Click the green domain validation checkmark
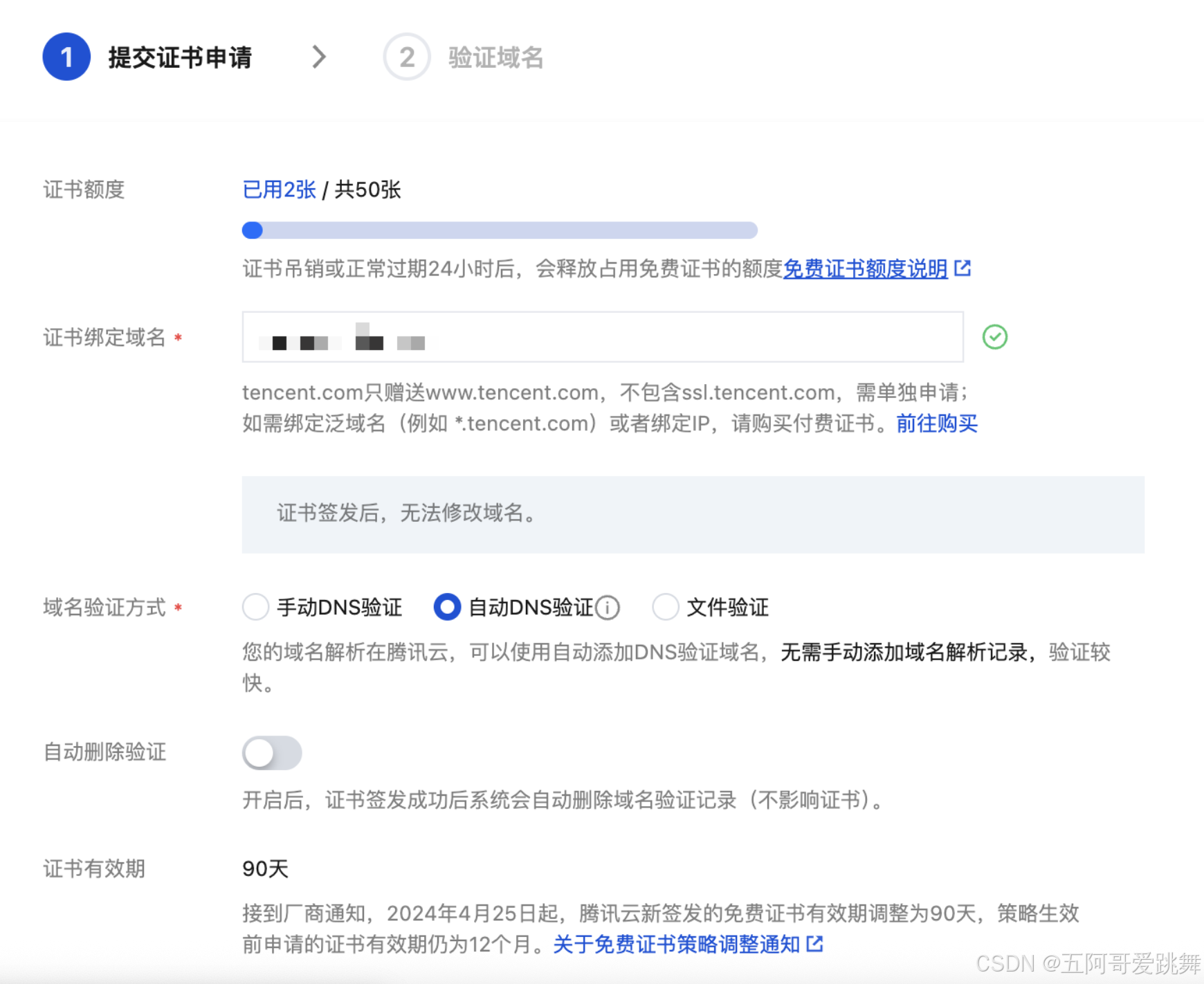1204x984 pixels. tap(995, 337)
